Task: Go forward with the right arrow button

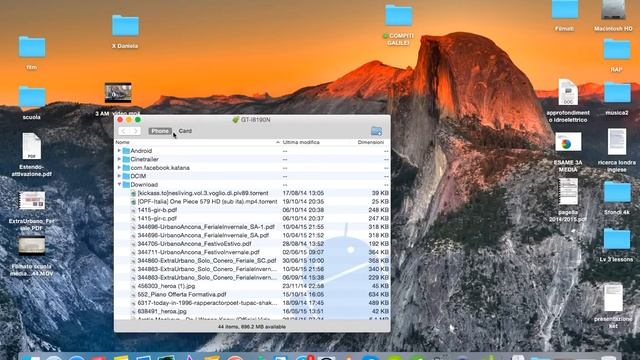Action: pyautogui.click(x=136, y=131)
